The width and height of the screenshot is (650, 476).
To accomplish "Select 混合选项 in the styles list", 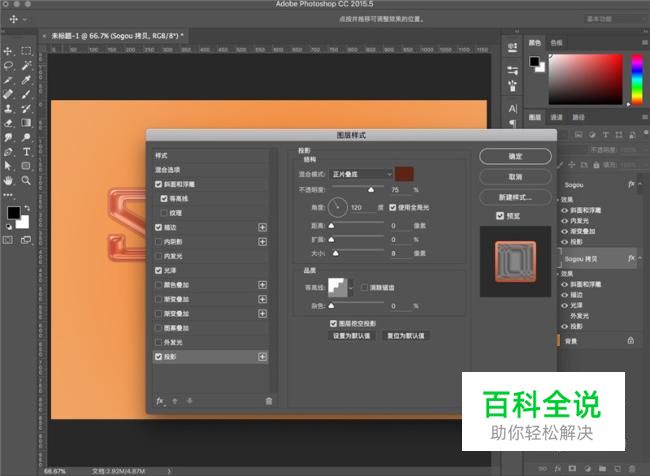I will point(211,170).
